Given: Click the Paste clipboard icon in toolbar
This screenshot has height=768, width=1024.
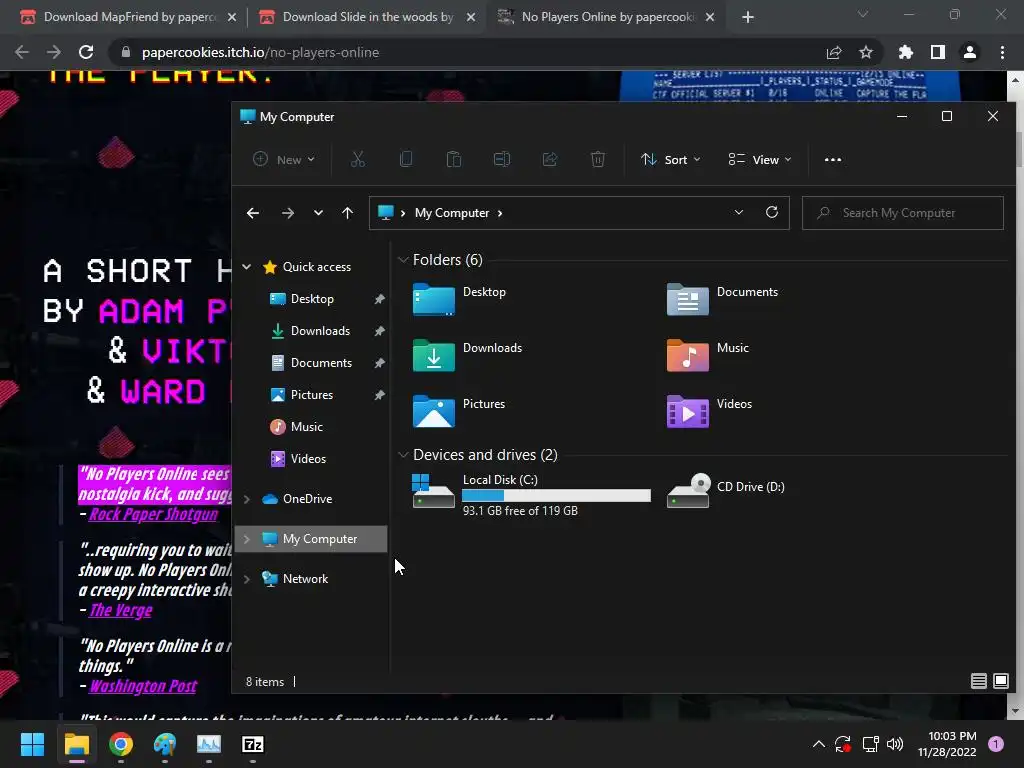Looking at the screenshot, I should point(454,159).
